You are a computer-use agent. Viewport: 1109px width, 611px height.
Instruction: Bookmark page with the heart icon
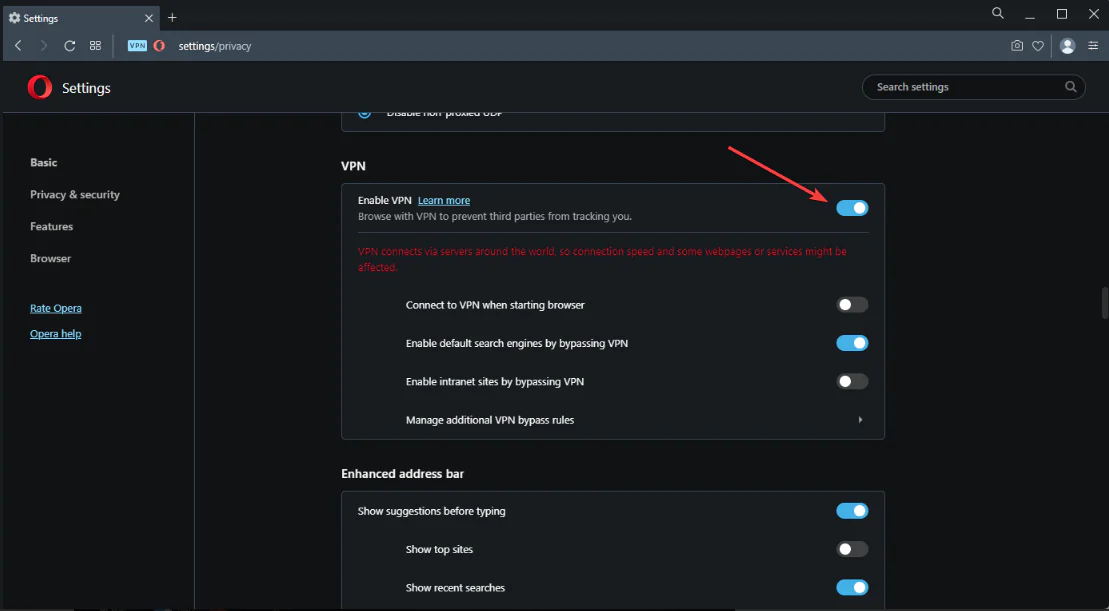(1038, 46)
